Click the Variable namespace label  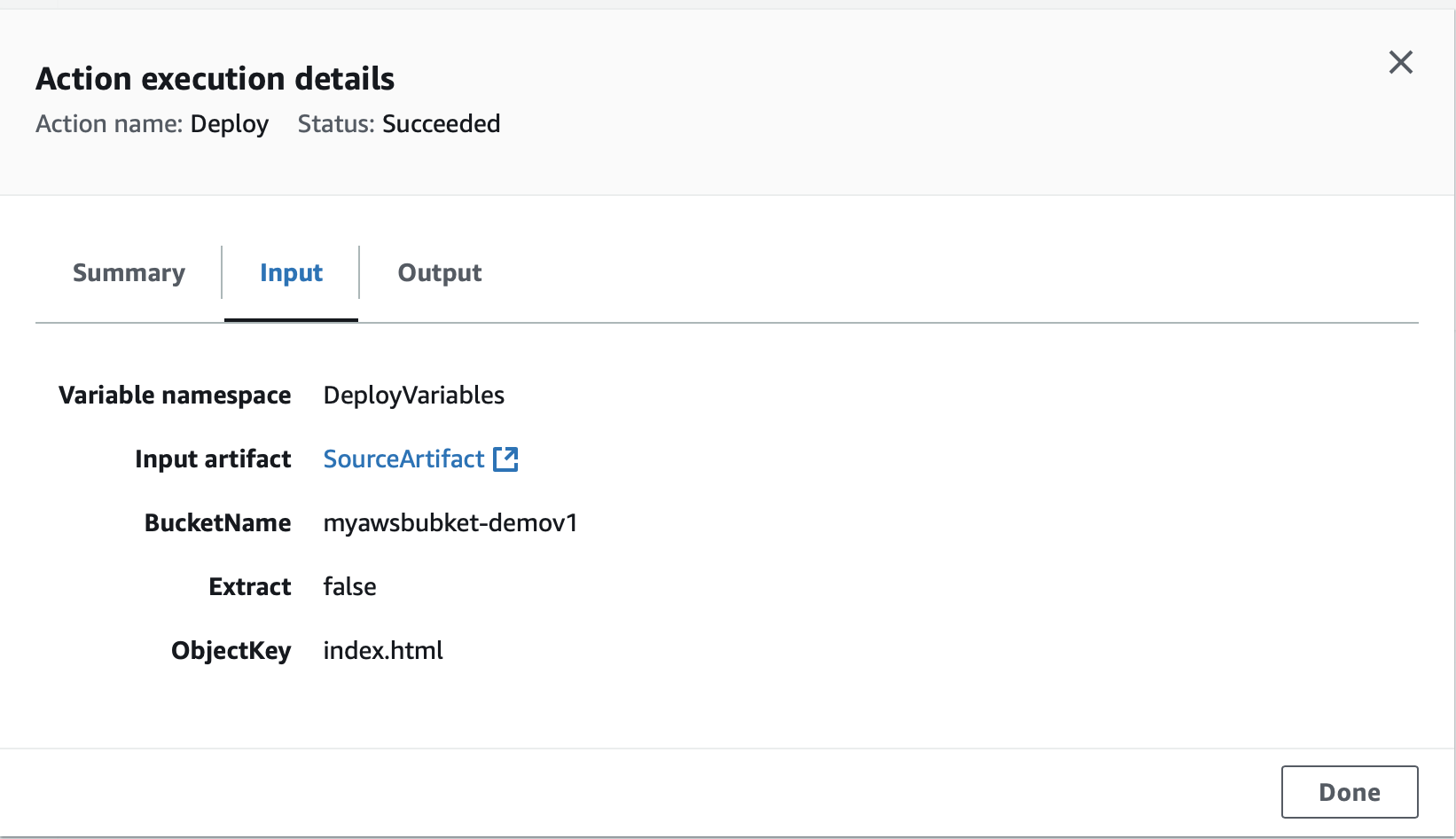click(175, 396)
